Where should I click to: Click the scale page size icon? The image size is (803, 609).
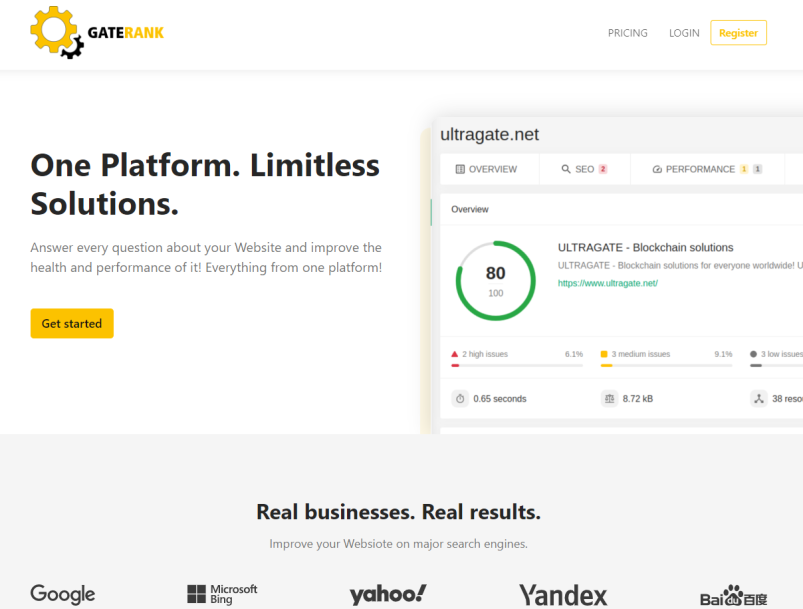pyautogui.click(x=609, y=398)
